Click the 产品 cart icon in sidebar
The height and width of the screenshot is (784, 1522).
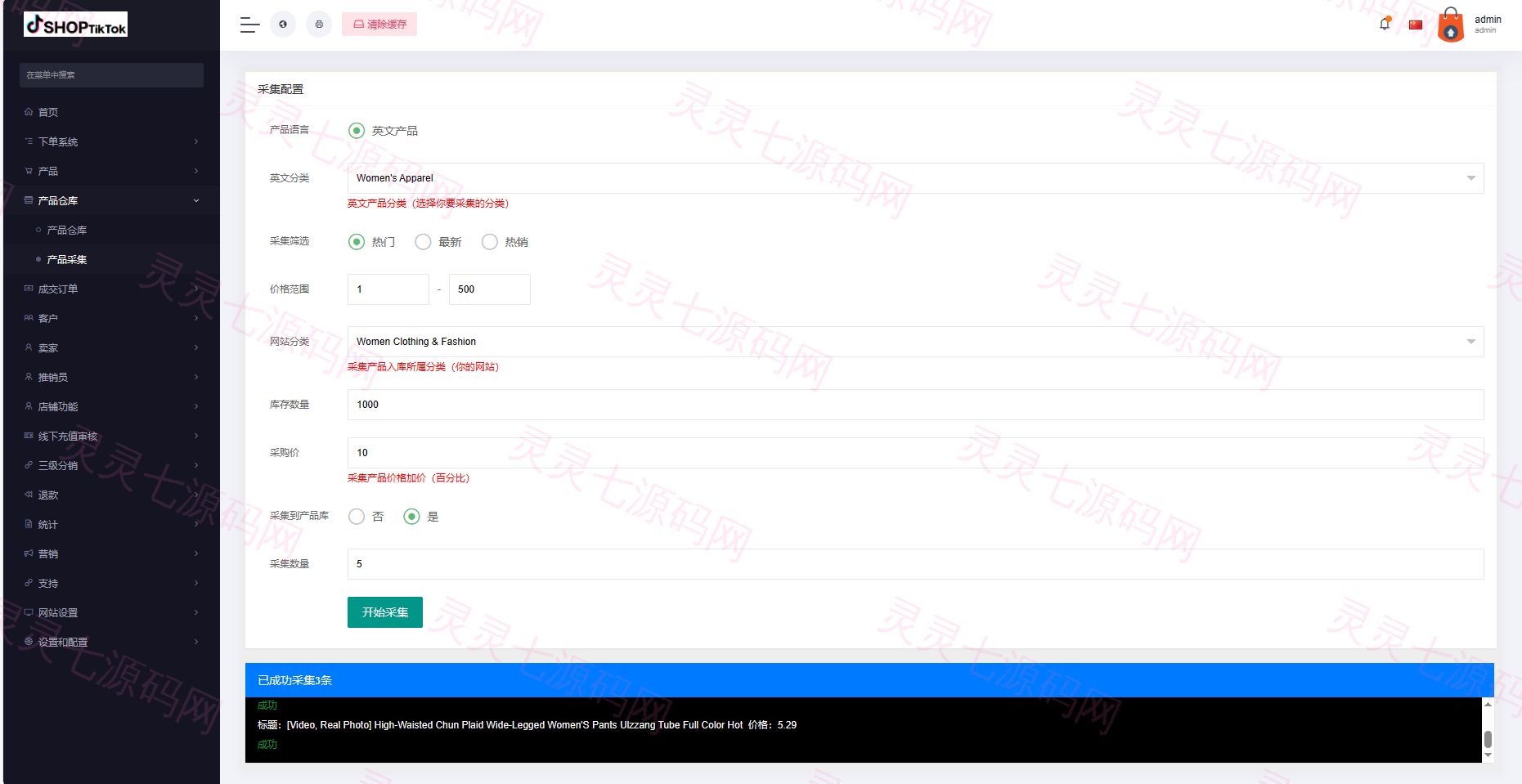[29, 171]
